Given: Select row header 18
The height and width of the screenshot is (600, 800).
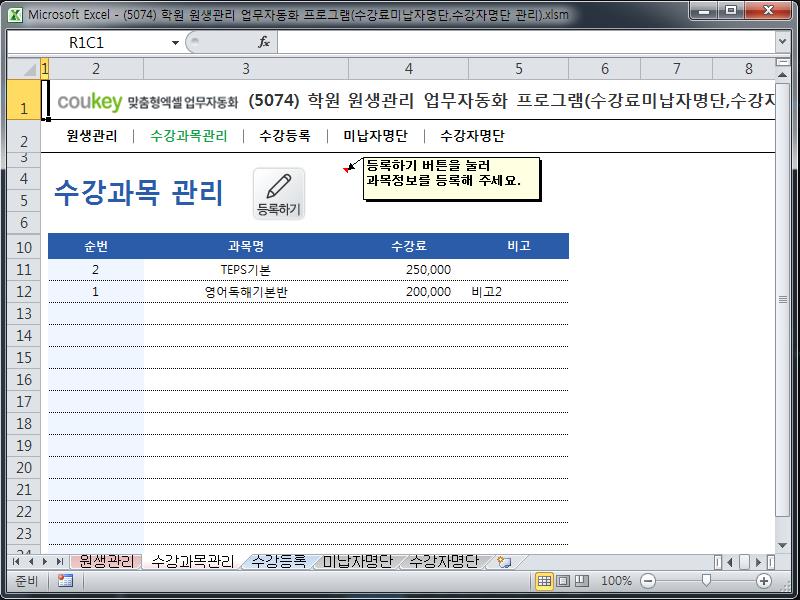Looking at the screenshot, I should (24, 423).
